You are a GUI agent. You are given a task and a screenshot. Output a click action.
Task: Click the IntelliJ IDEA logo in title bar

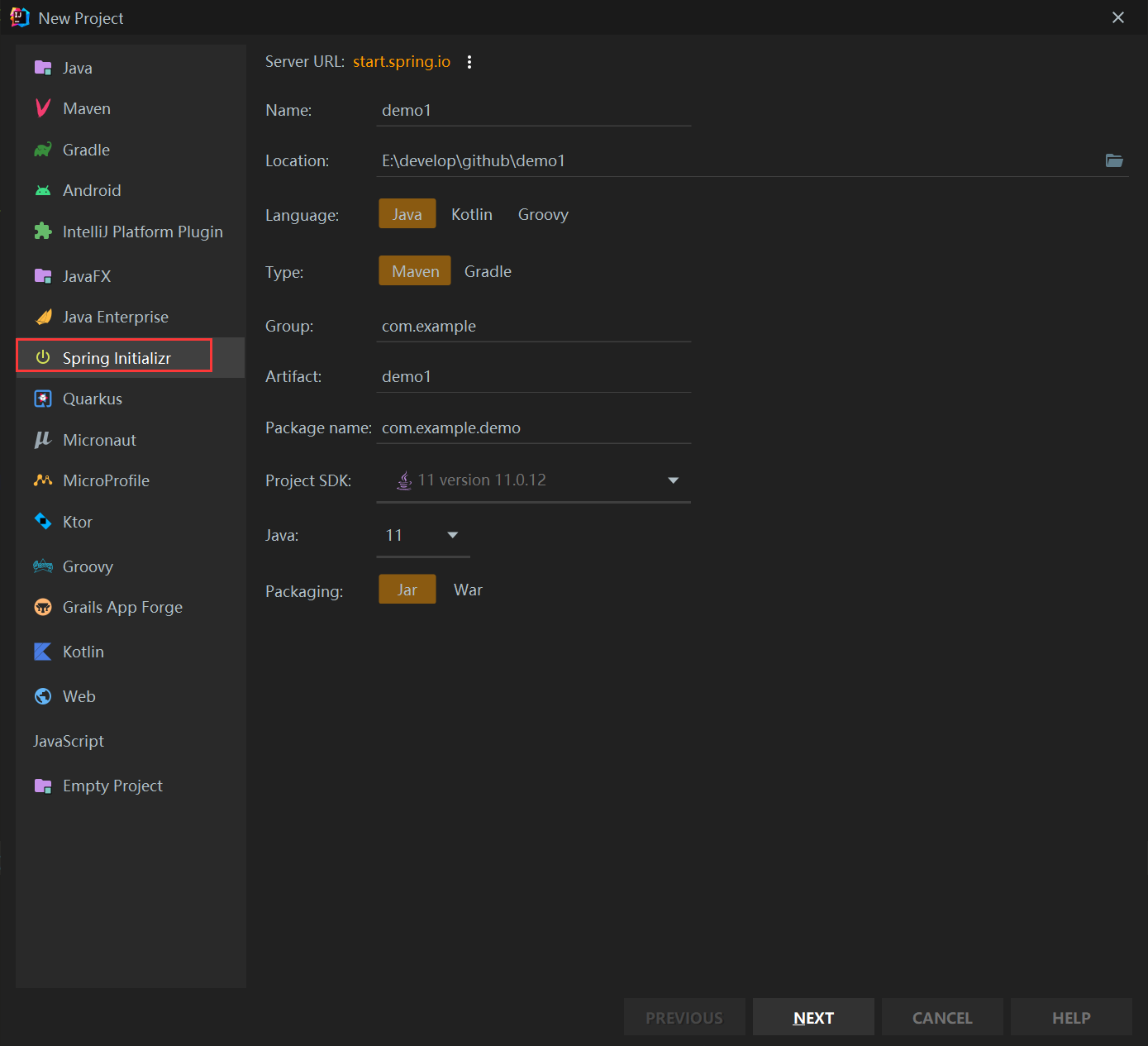(20, 17)
